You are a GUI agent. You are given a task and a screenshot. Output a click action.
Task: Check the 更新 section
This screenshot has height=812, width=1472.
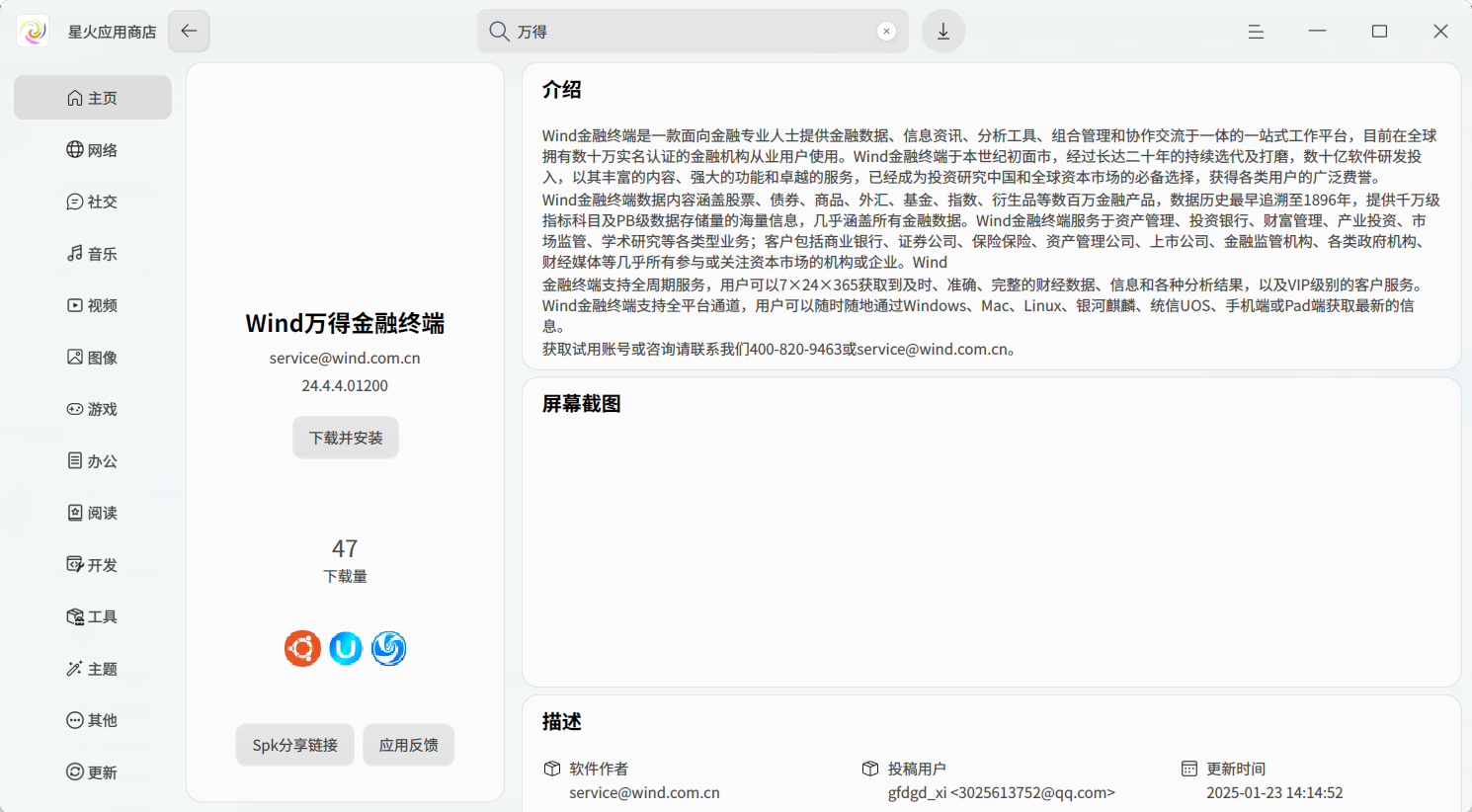93,772
